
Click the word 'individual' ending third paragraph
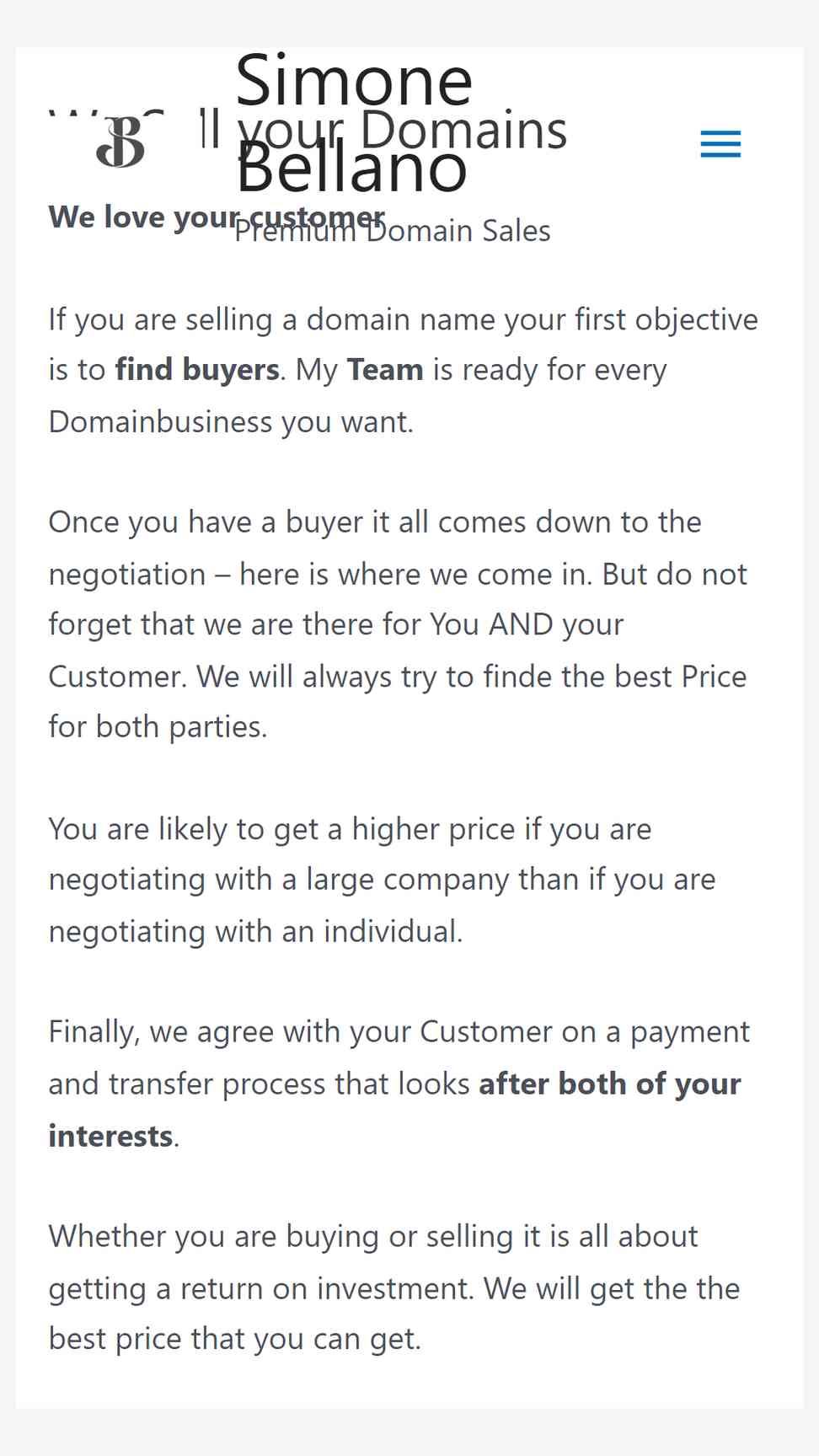[391, 931]
